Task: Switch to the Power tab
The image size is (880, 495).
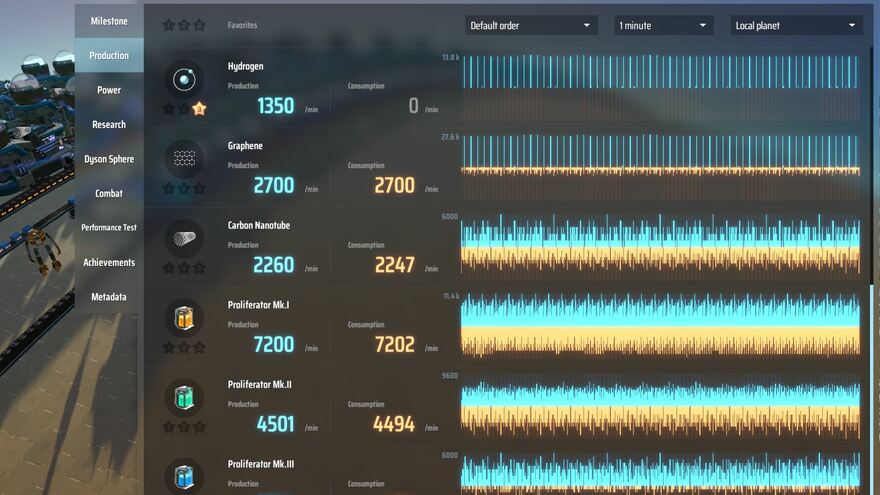Action: point(109,90)
